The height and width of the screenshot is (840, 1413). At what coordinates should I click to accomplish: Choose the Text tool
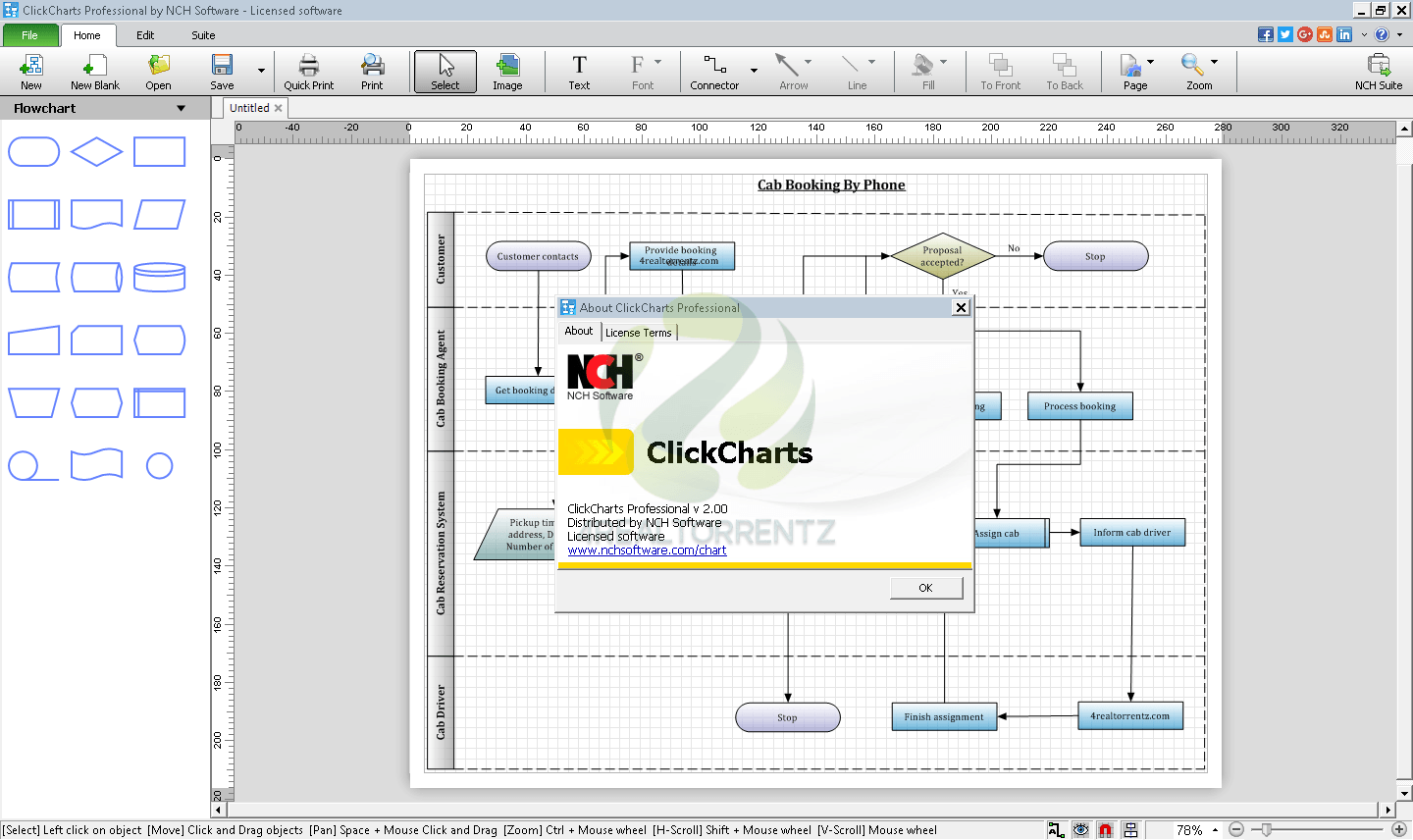579,72
